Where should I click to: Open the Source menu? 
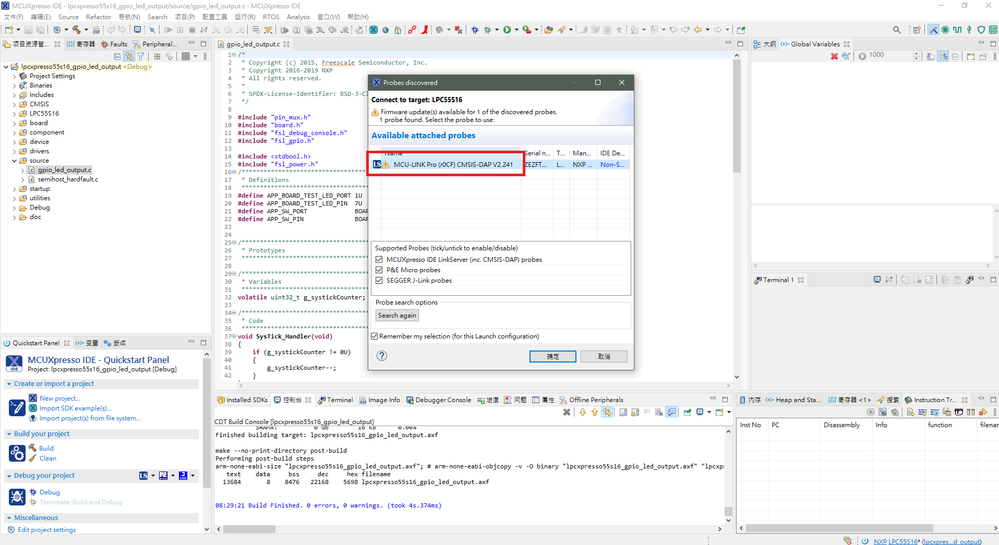point(68,17)
